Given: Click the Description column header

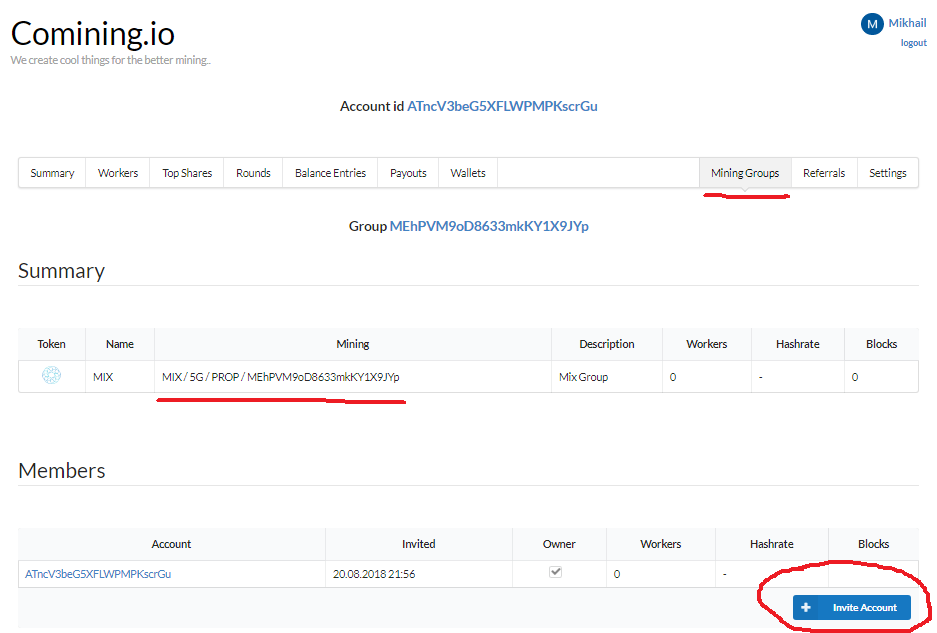Looking at the screenshot, I should point(607,344).
